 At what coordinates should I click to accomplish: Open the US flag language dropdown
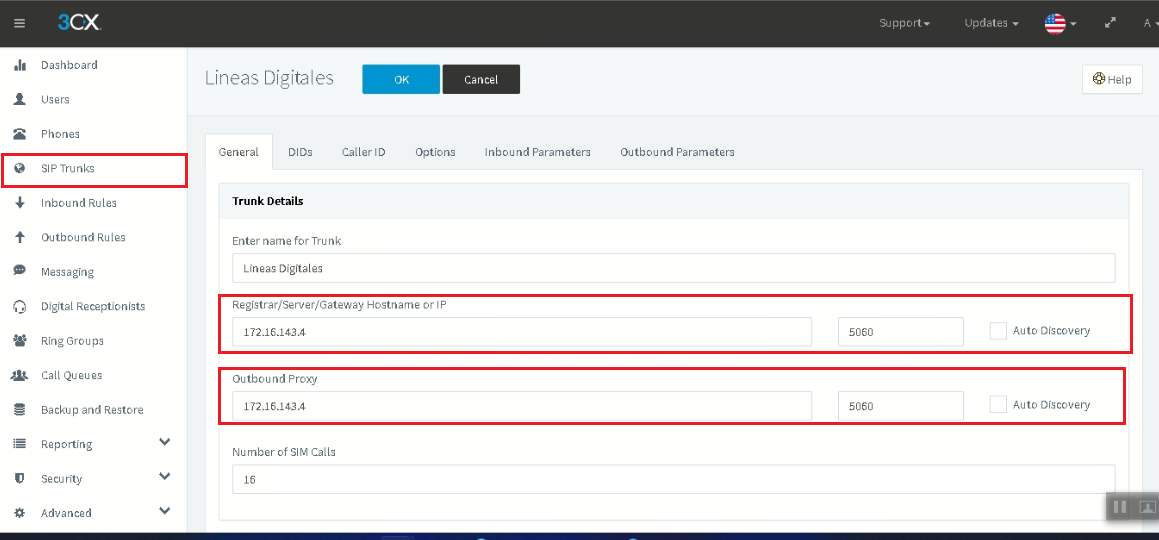tap(1060, 24)
